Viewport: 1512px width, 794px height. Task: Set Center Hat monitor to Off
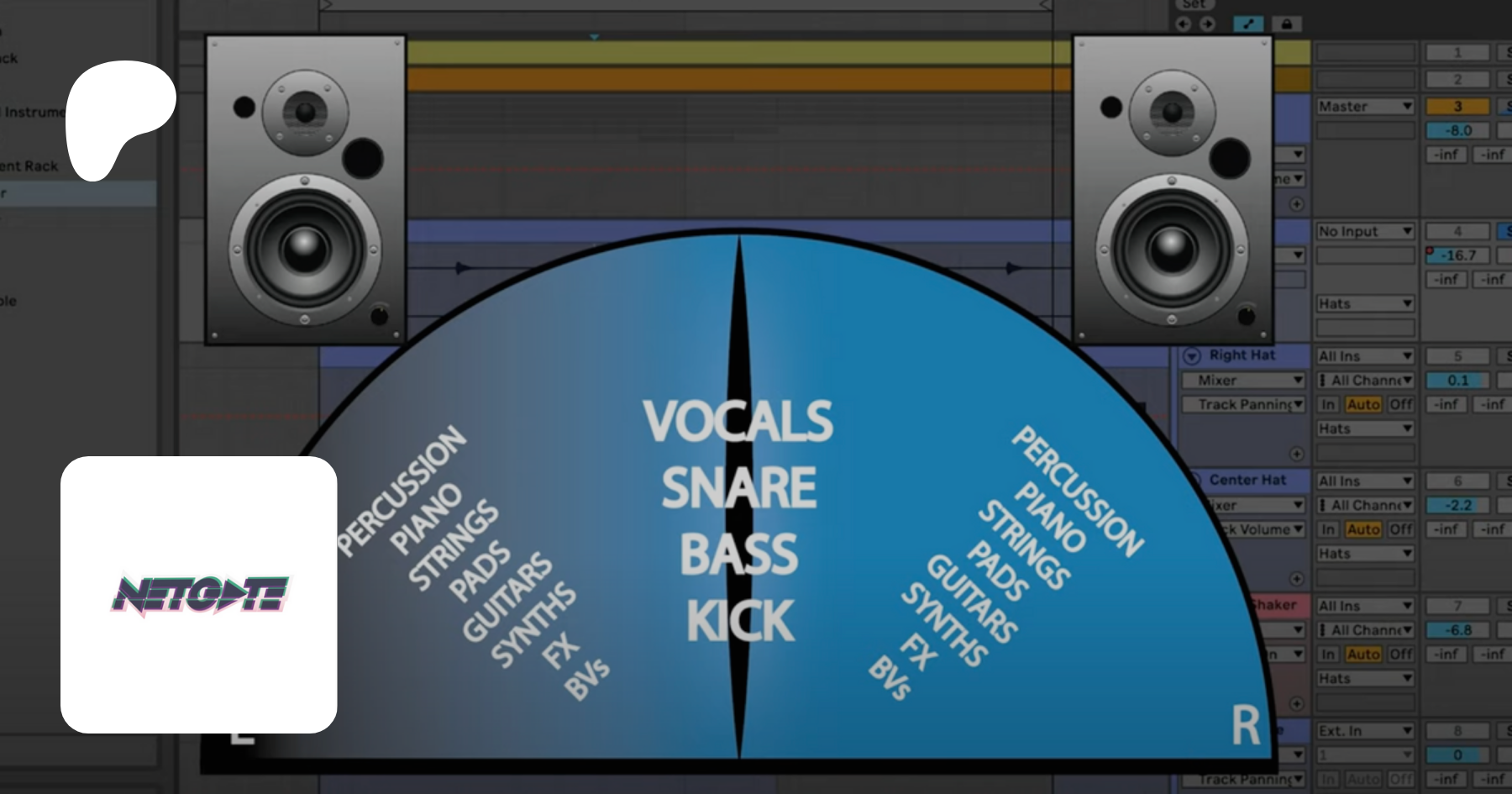click(1400, 529)
